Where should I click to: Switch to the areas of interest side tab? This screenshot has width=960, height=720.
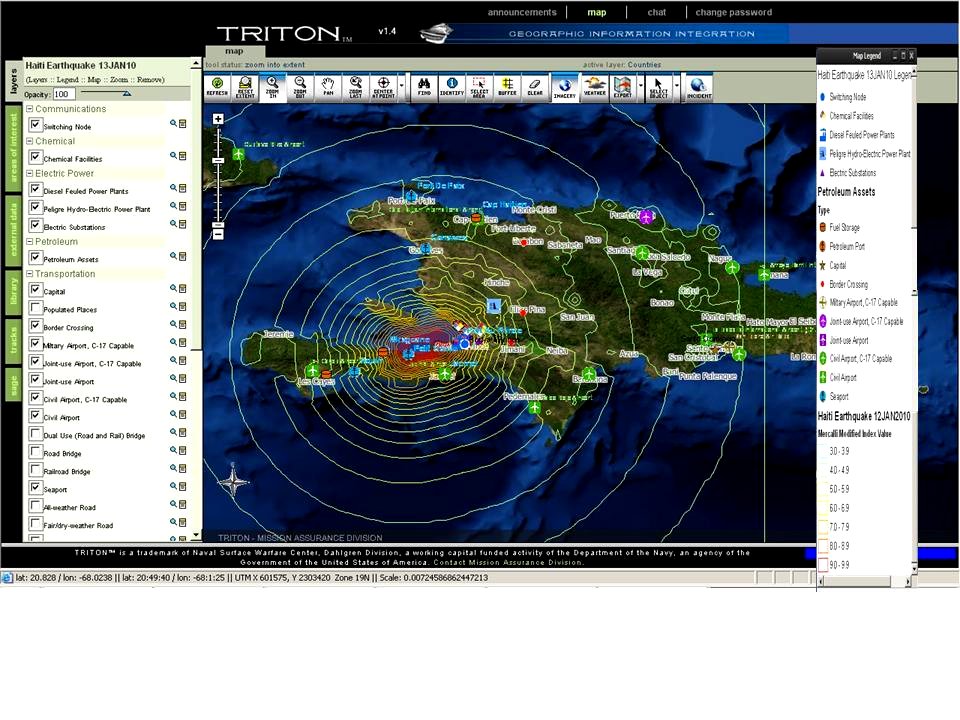click(13, 148)
